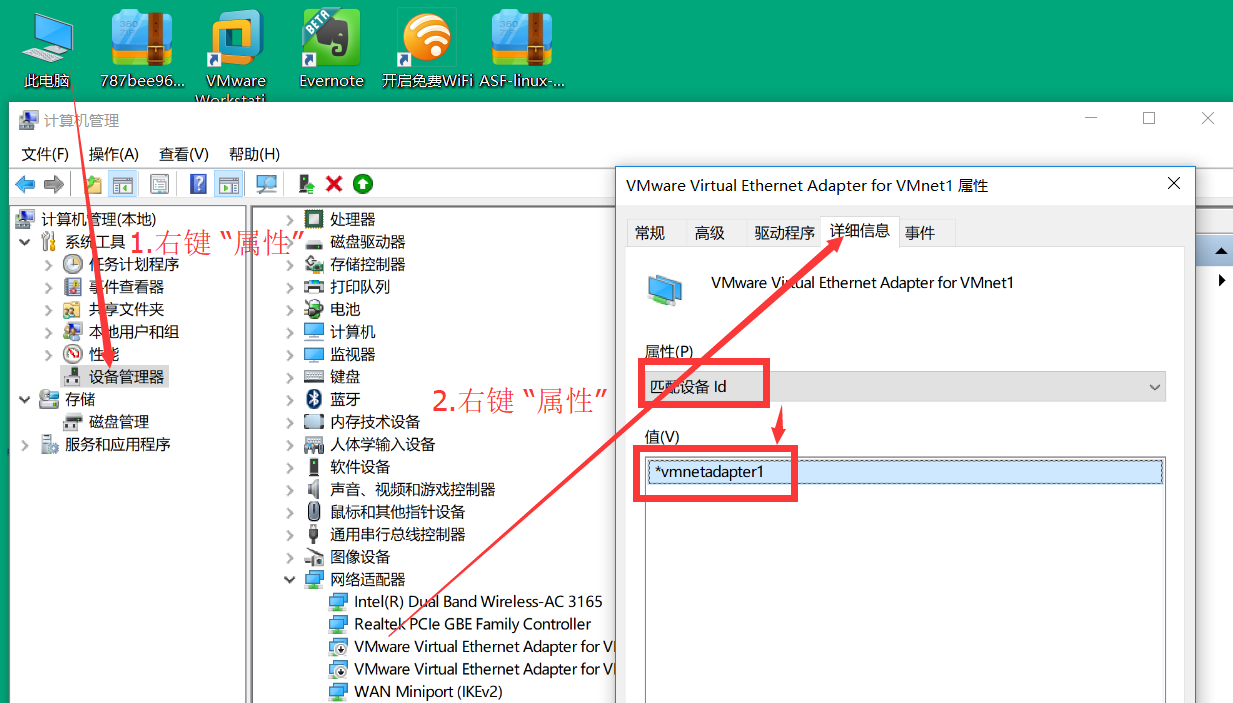Select the *vmnetadapter1 value row
The width and height of the screenshot is (1233, 703).
tap(905, 472)
